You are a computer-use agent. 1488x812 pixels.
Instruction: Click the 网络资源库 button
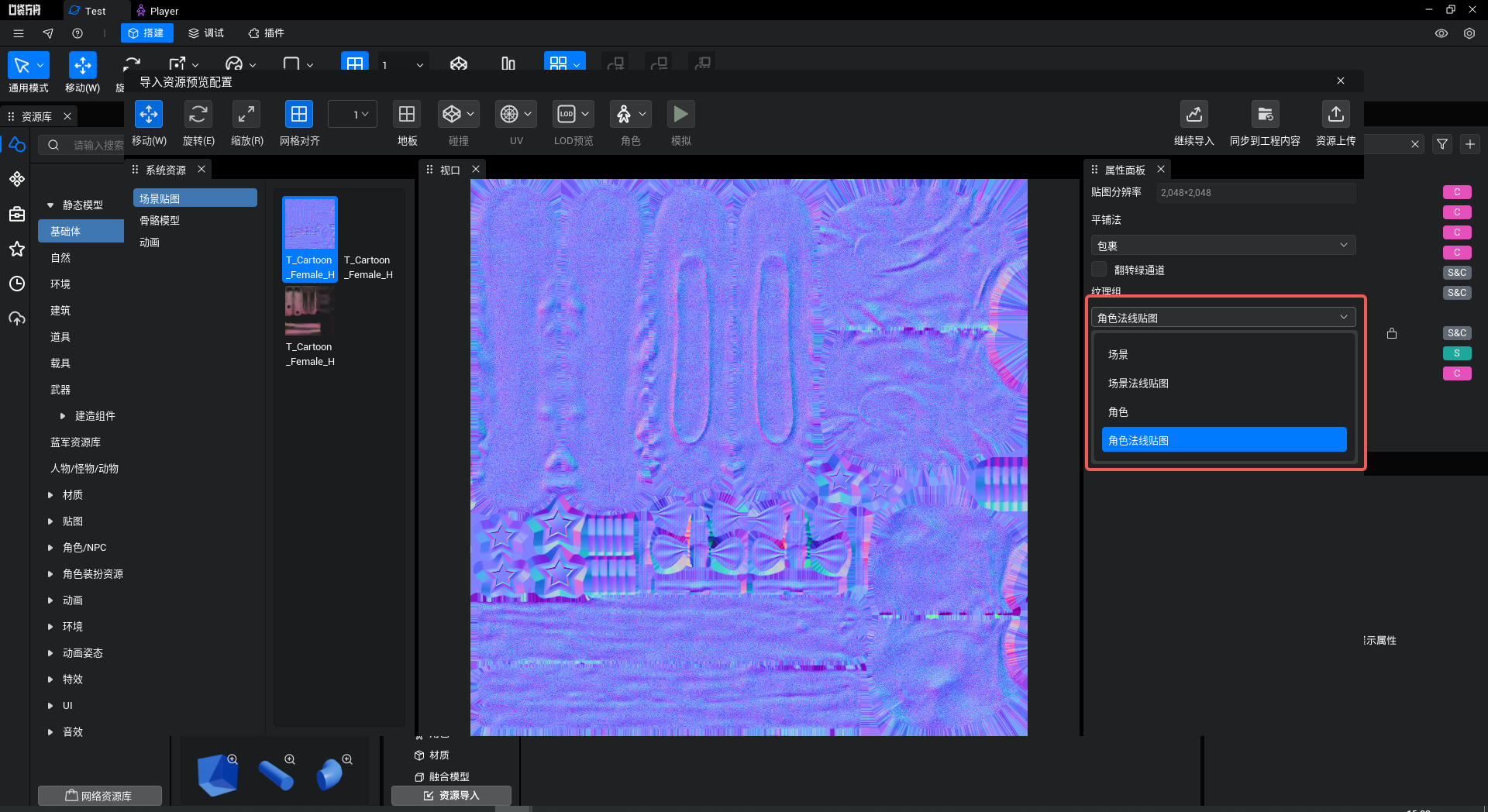point(99,796)
